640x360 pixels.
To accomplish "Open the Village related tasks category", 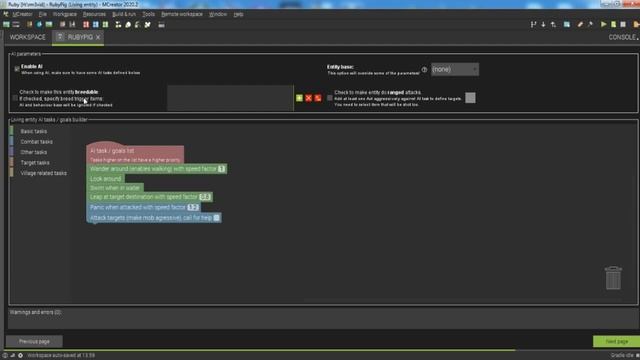I will point(43,173).
